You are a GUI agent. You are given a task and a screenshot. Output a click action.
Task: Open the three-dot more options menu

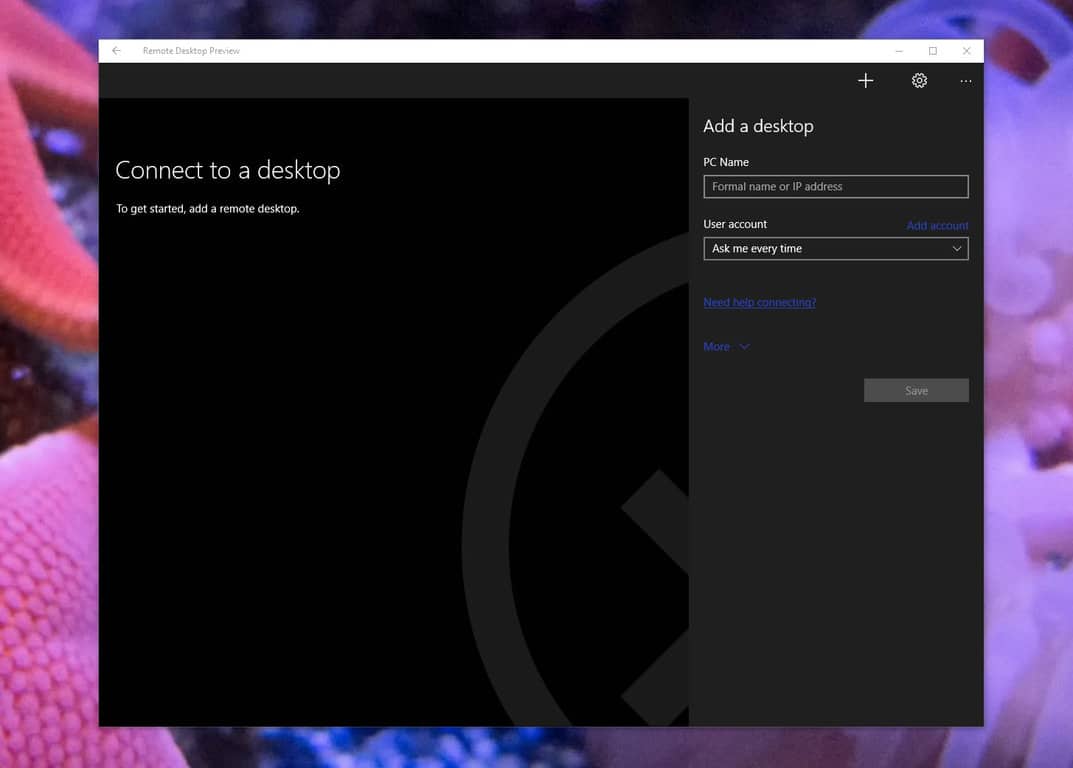pos(966,81)
